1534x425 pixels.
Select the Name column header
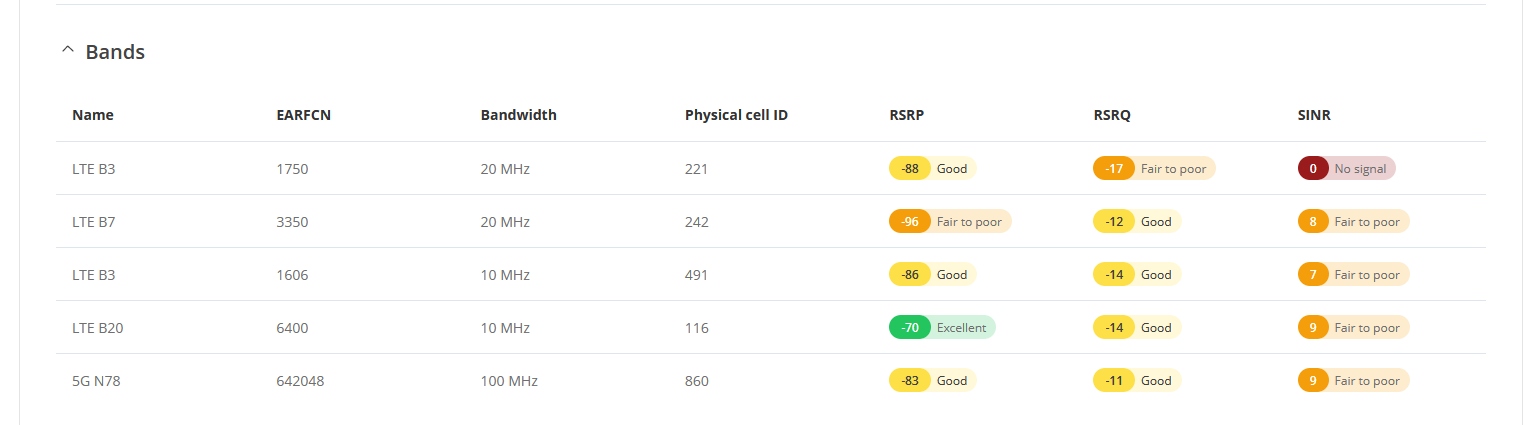pos(93,115)
